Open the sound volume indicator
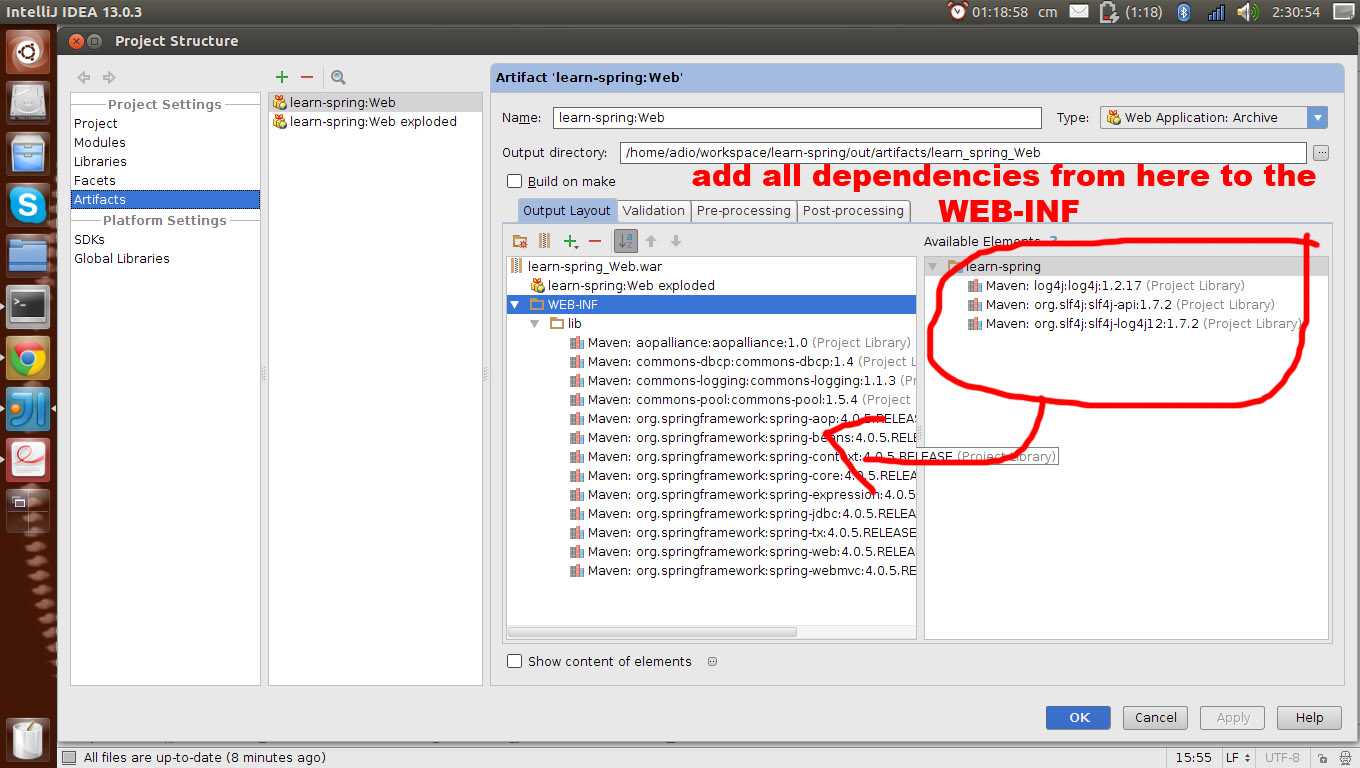Image resolution: width=1360 pixels, height=768 pixels. pyautogui.click(x=1247, y=12)
